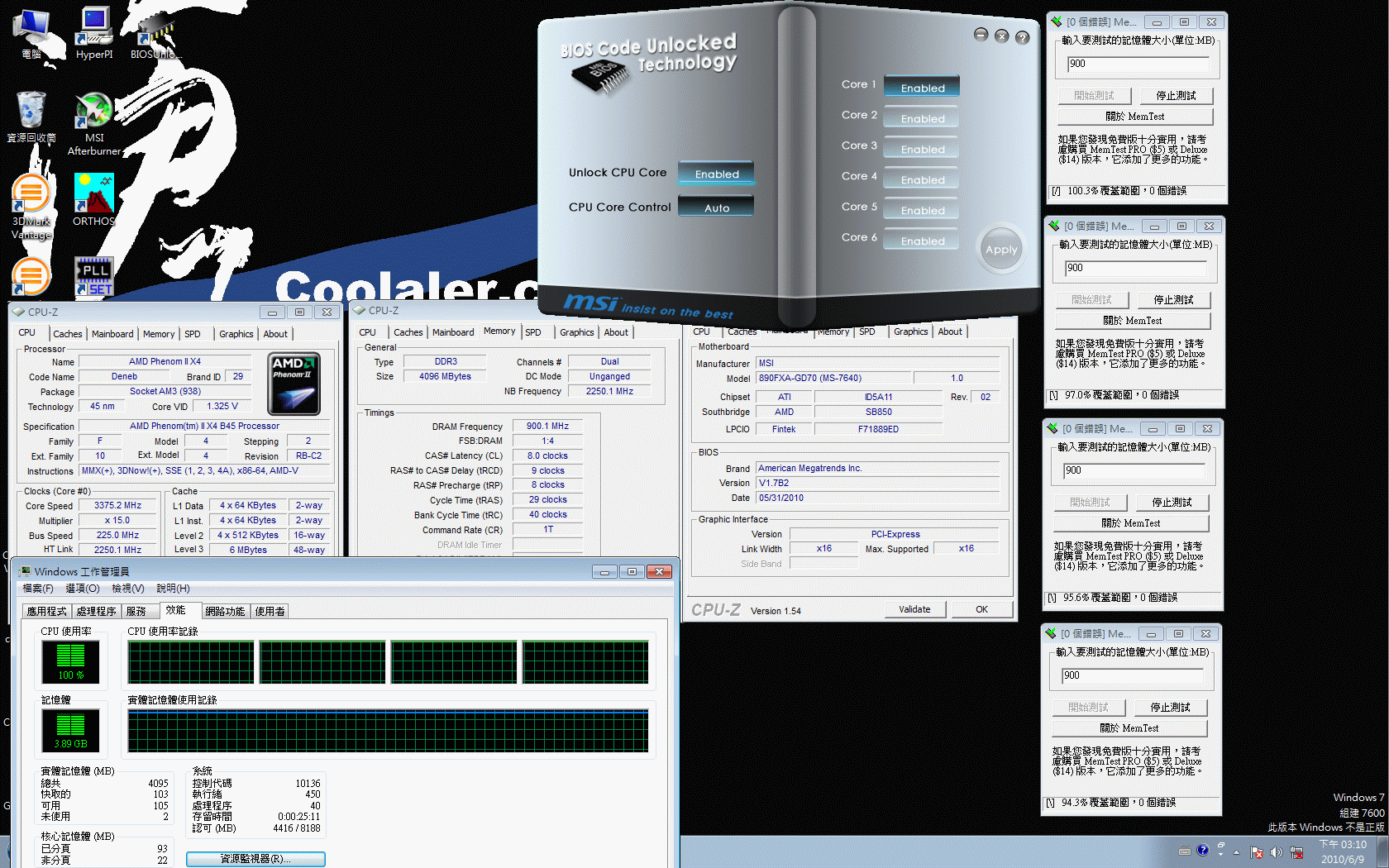Open Graphics tab in the CPU-Z Memory window

(576, 332)
